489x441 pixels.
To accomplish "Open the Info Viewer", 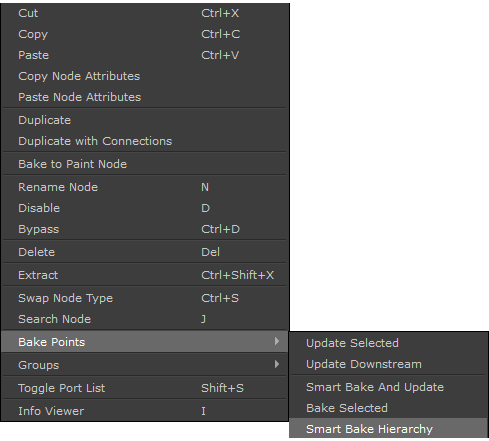I will click(x=145, y=411).
